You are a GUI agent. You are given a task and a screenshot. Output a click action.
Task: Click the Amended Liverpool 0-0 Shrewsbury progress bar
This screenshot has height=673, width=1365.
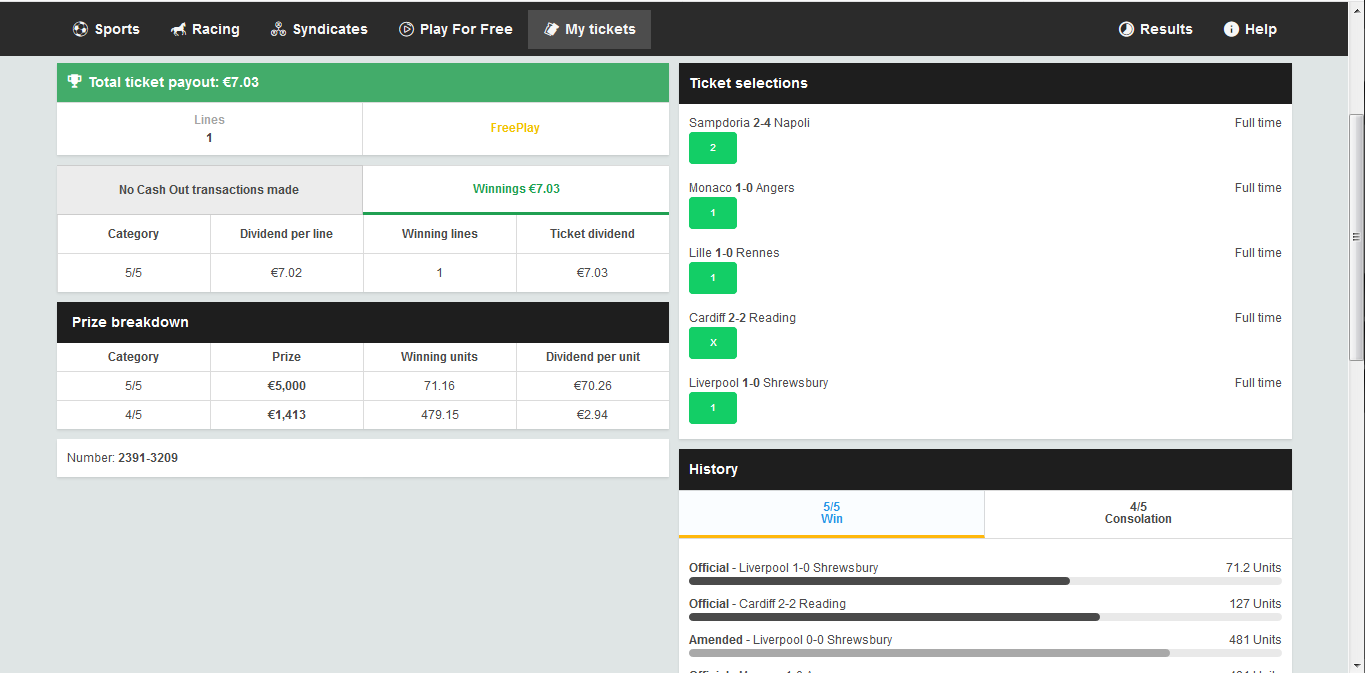(x=985, y=653)
